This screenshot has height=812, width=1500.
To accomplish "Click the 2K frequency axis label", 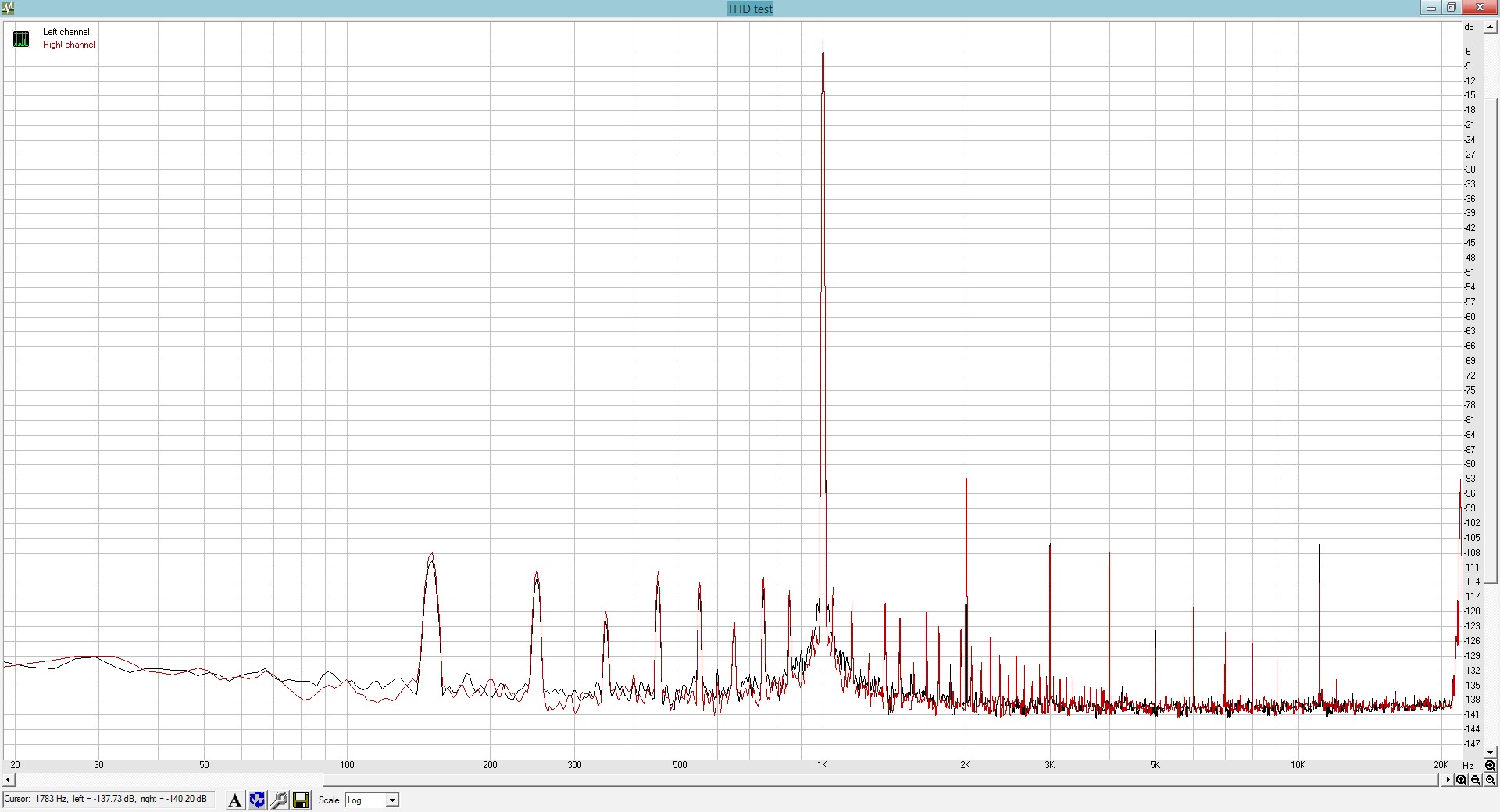I will (x=965, y=765).
